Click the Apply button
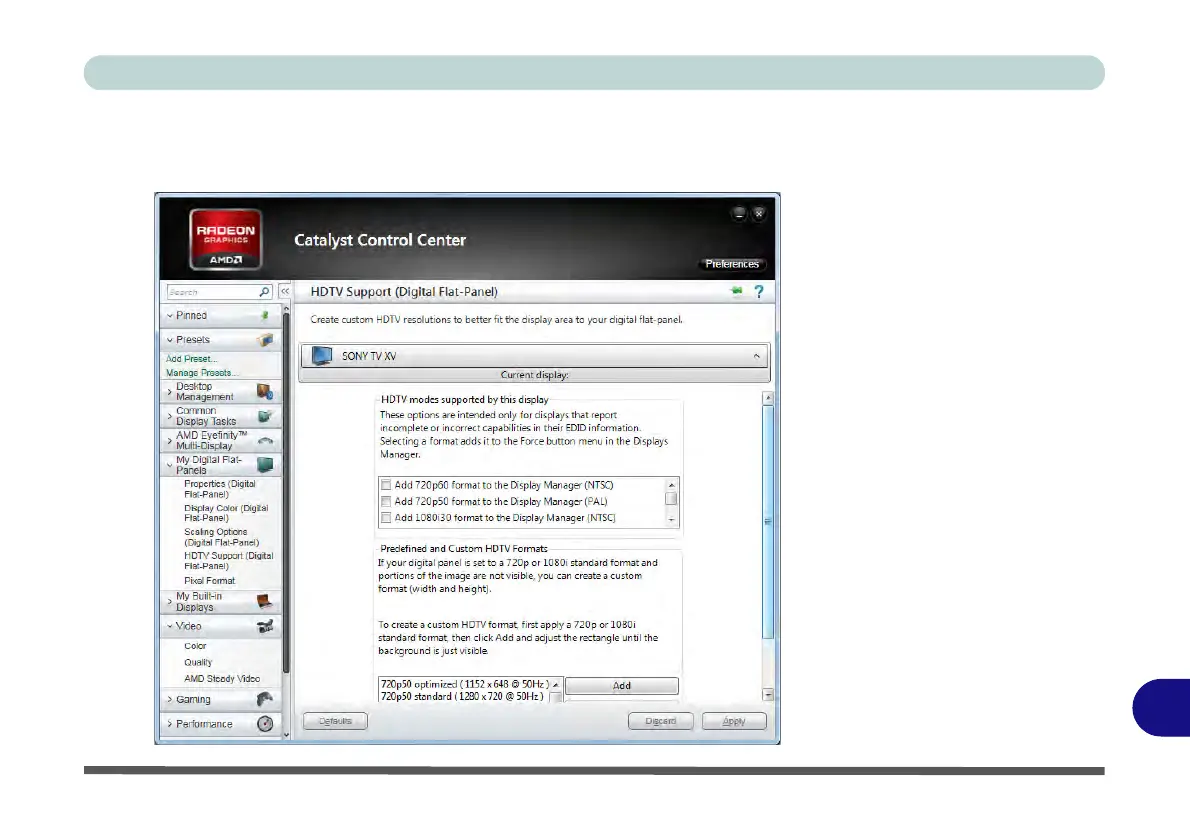This screenshot has width=1190, height=838. click(x=734, y=721)
